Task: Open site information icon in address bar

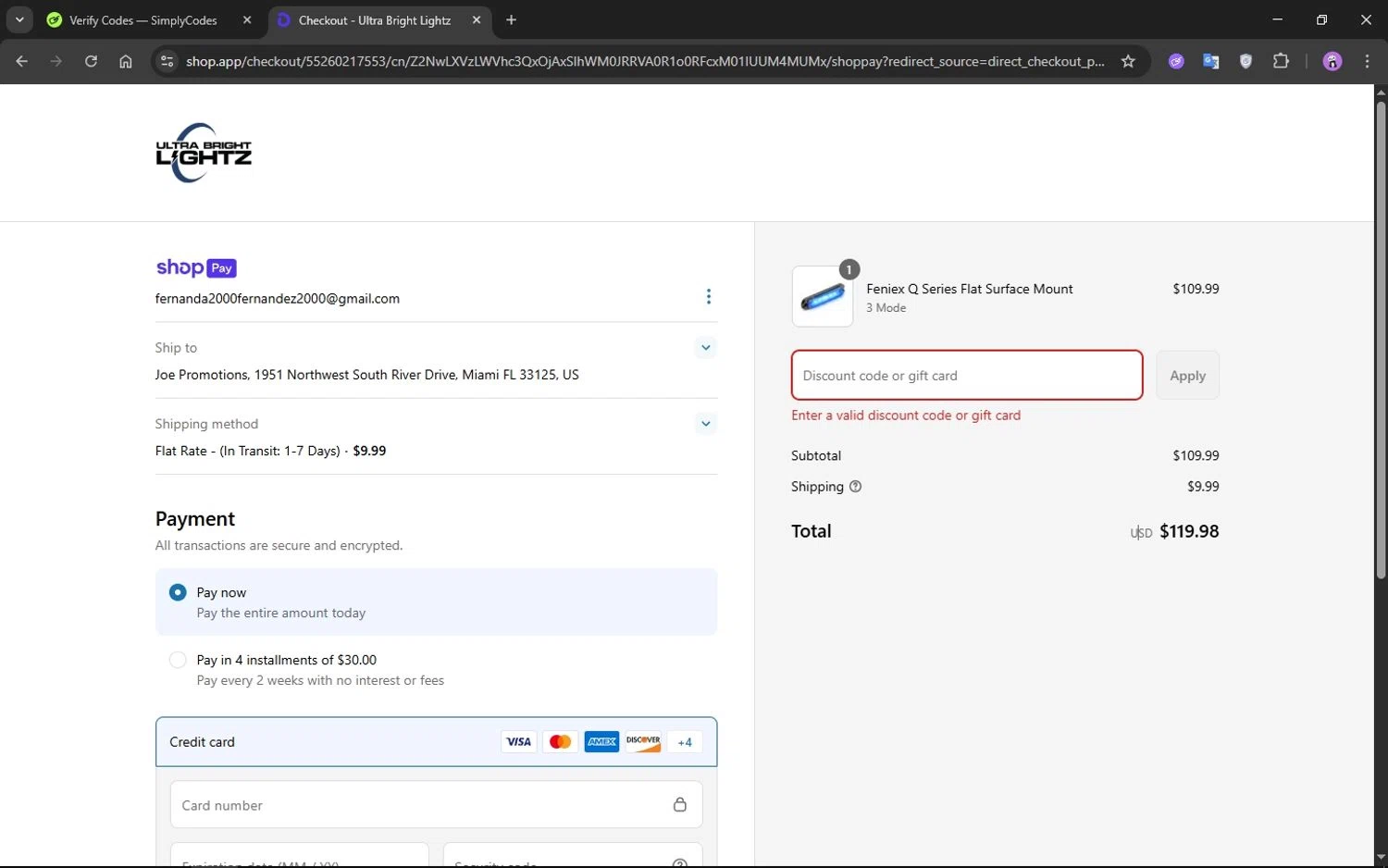Action: pos(167,61)
